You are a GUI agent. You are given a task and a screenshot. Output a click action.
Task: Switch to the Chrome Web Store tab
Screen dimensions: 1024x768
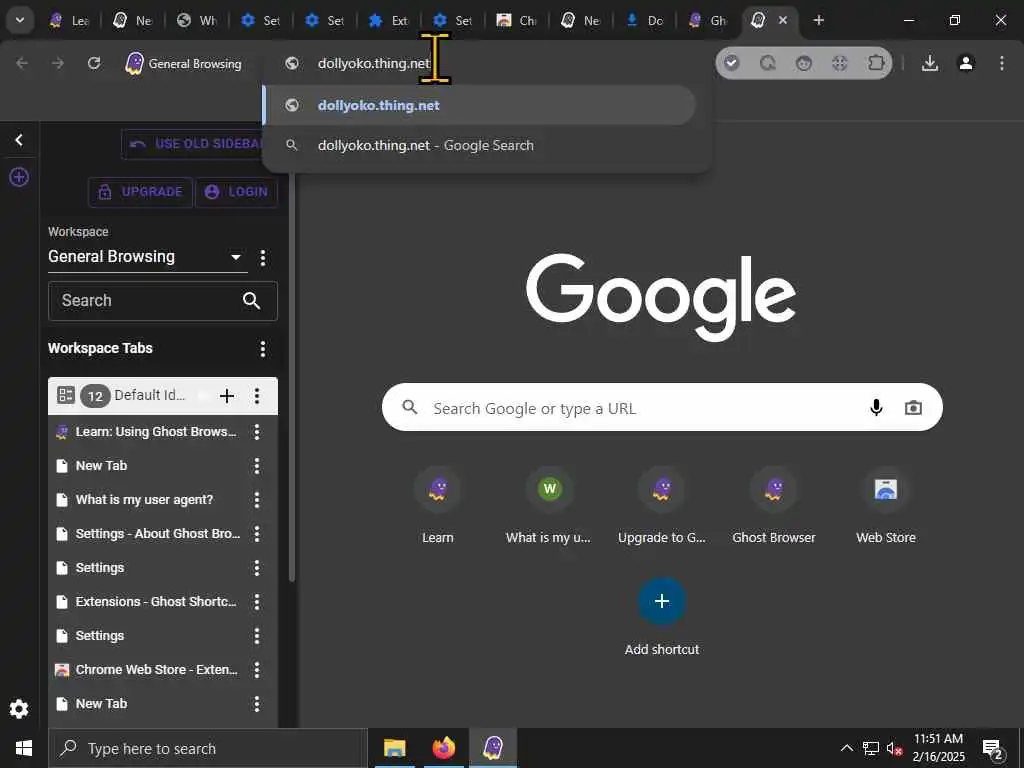tap(517, 20)
